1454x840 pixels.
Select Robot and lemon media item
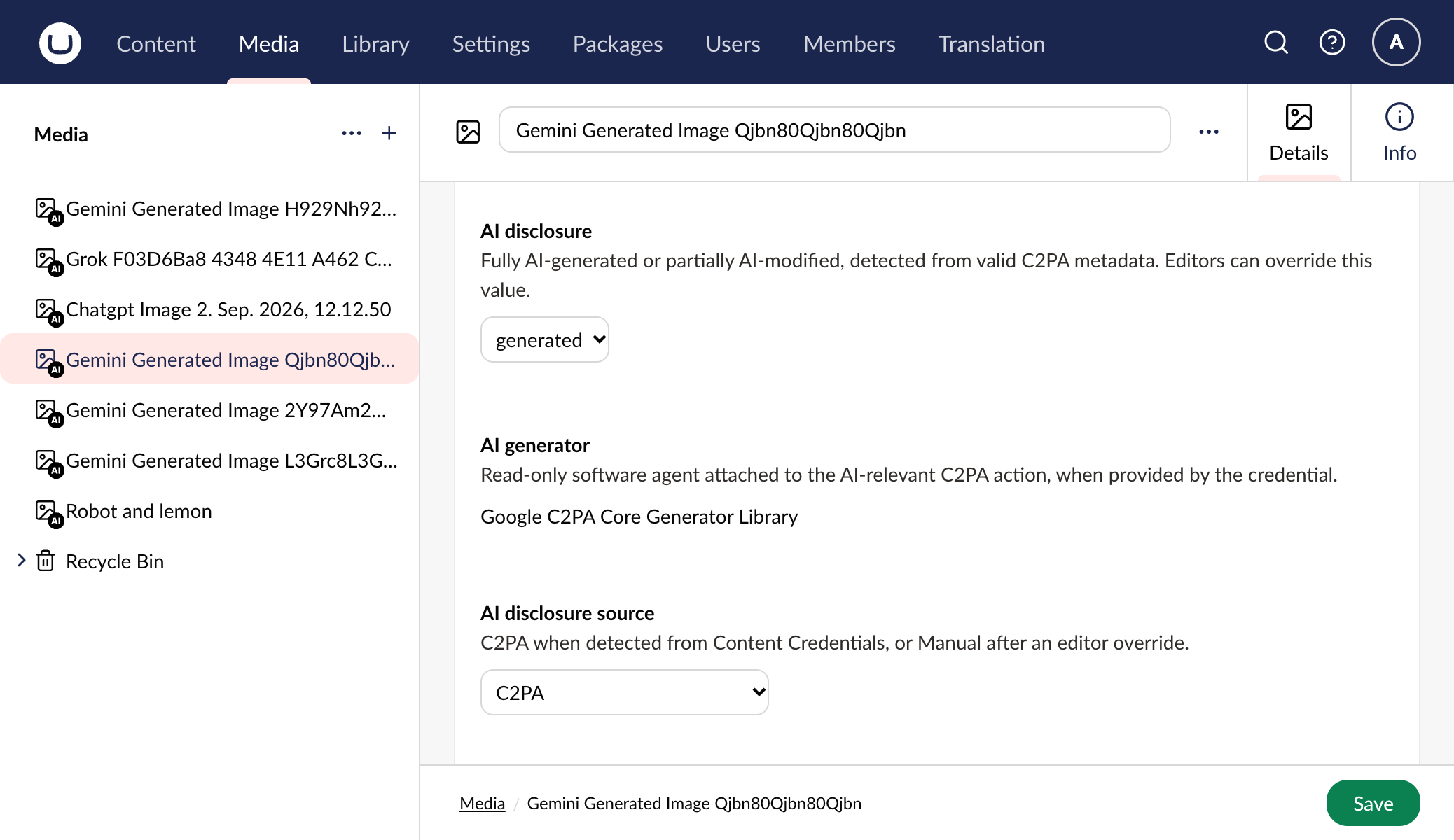tap(210, 511)
